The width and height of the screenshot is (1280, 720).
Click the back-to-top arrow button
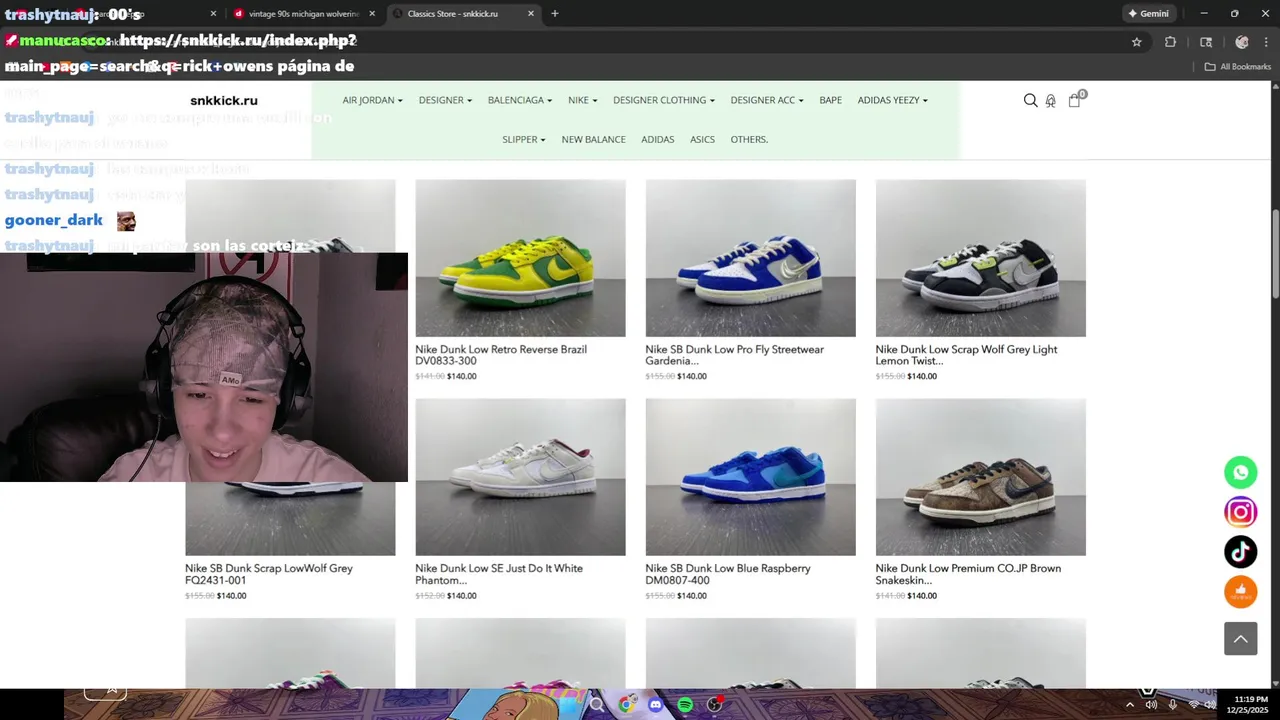[1241, 638]
